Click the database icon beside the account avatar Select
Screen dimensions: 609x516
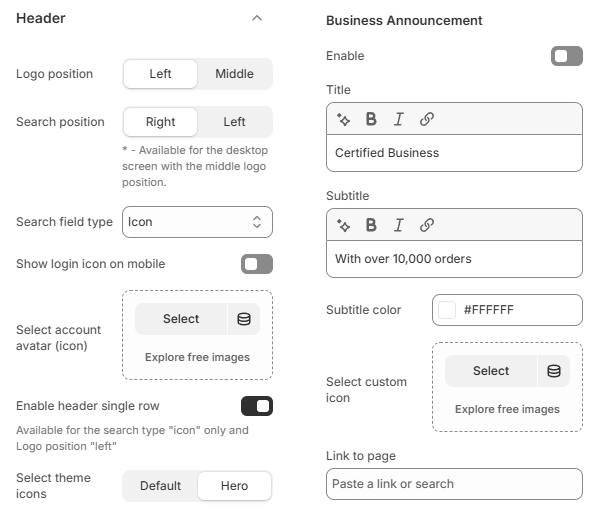(244, 319)
